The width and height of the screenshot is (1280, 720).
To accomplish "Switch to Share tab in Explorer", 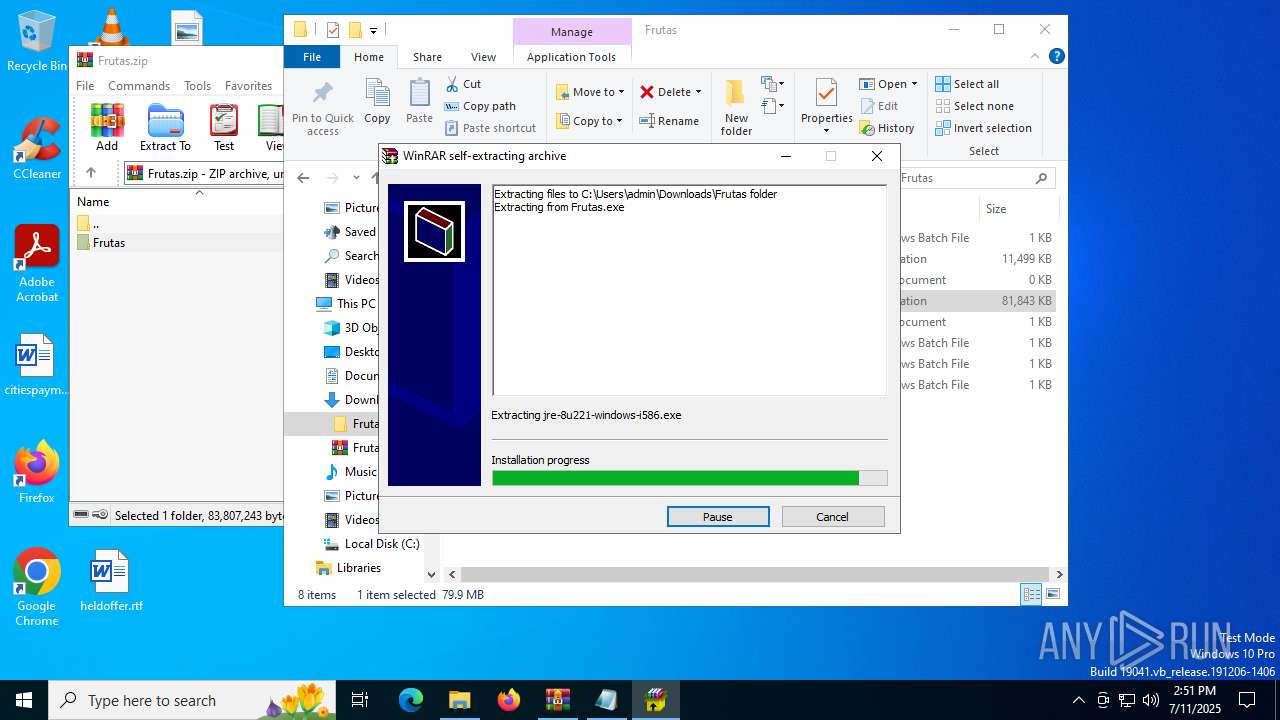I will (427, 57).
